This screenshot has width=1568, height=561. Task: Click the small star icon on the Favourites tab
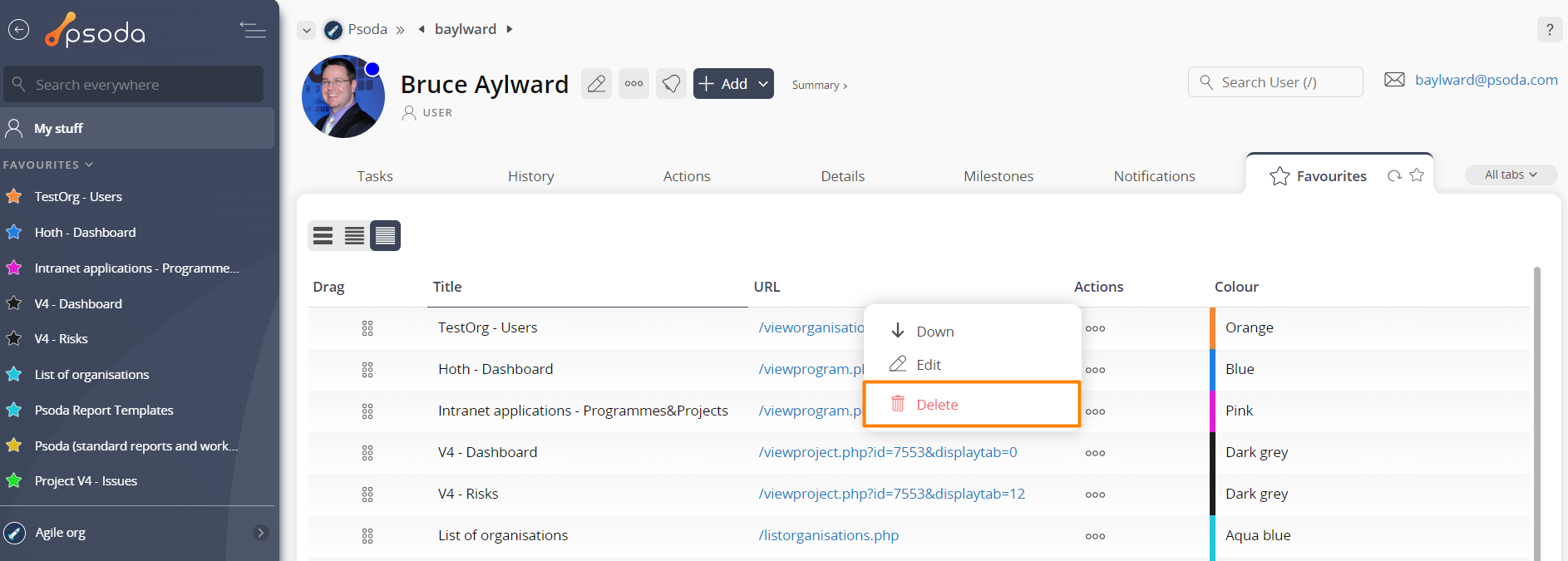pos(1417,175)
